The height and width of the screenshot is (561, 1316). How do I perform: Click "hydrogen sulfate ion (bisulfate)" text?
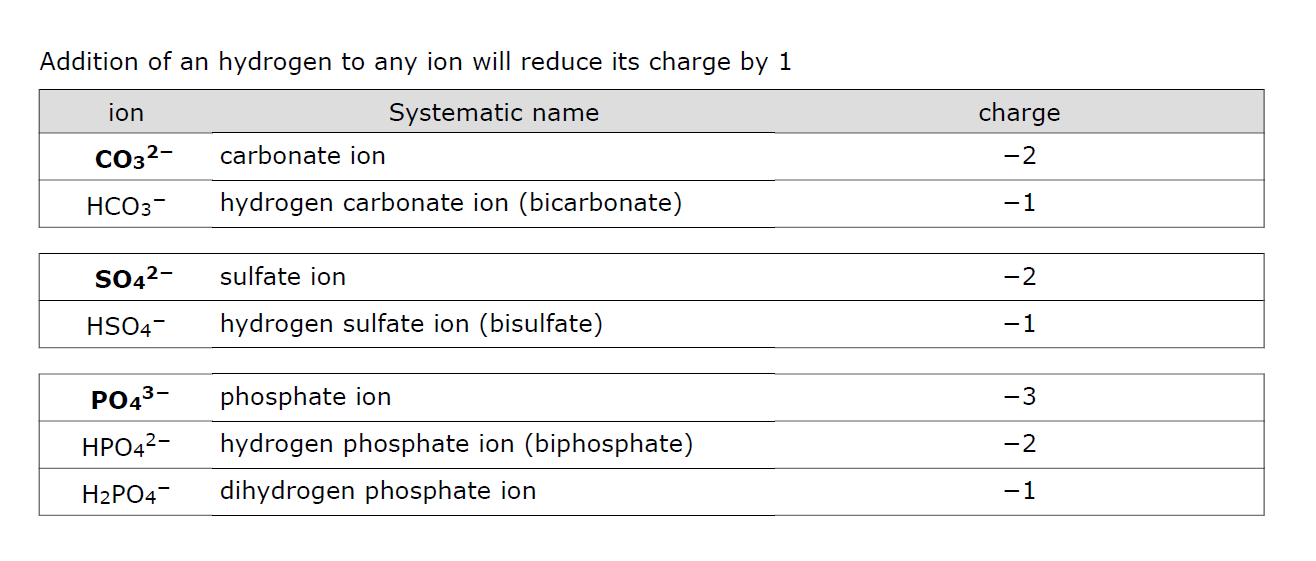[411, 324]
